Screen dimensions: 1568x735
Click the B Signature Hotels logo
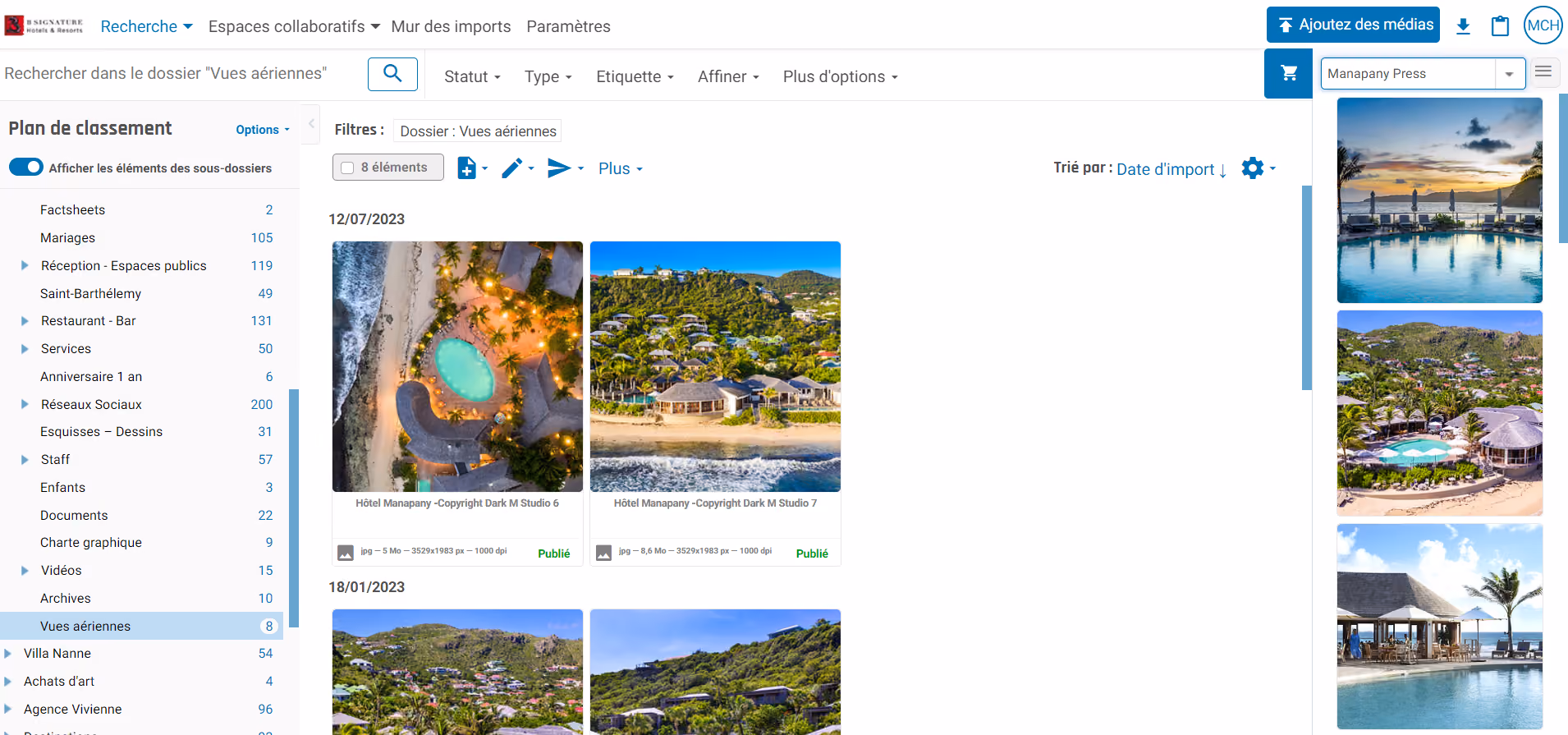pyautogui.click(x=44, y=25)
